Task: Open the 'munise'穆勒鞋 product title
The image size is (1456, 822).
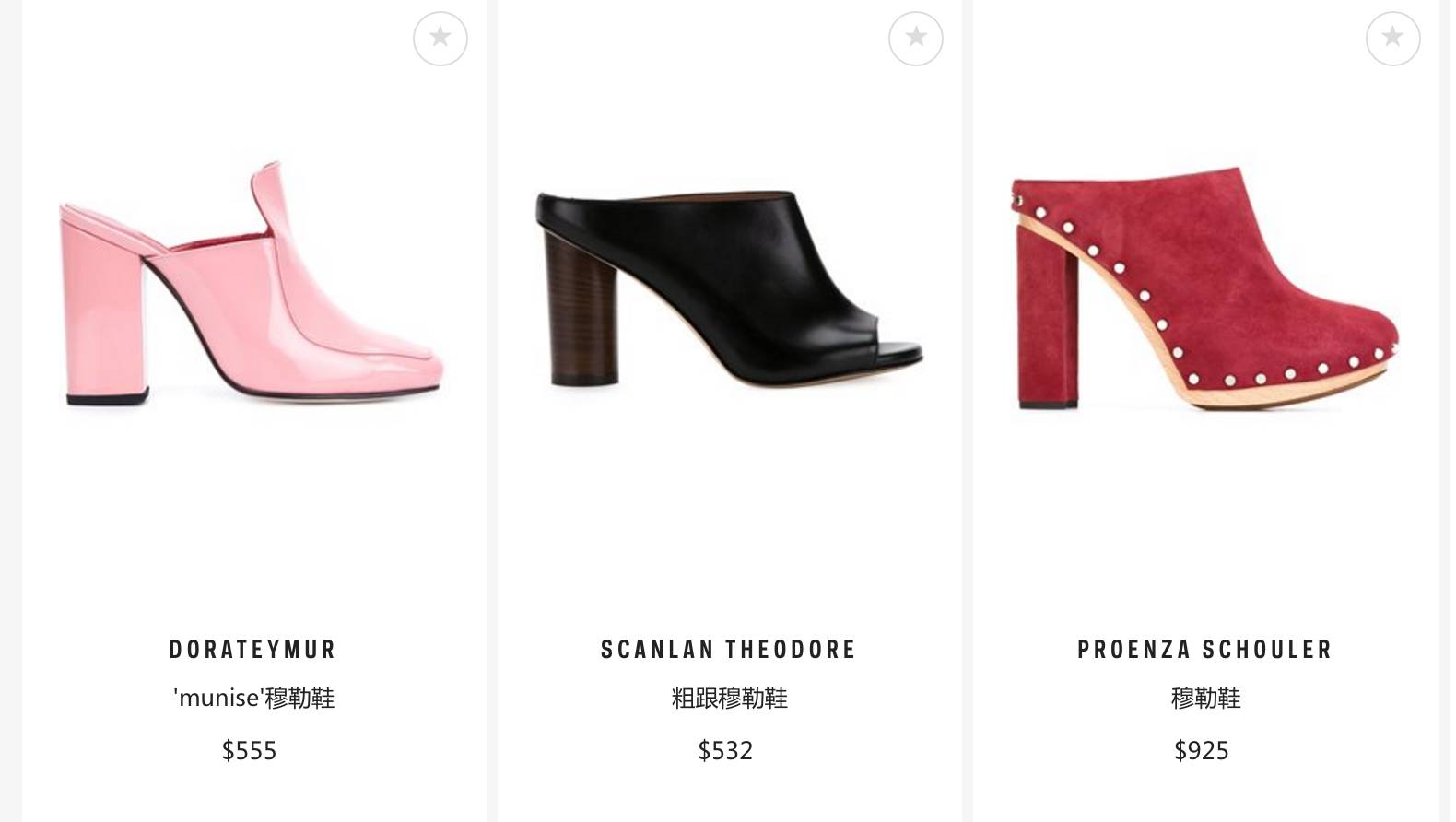Action: [253, 699]
